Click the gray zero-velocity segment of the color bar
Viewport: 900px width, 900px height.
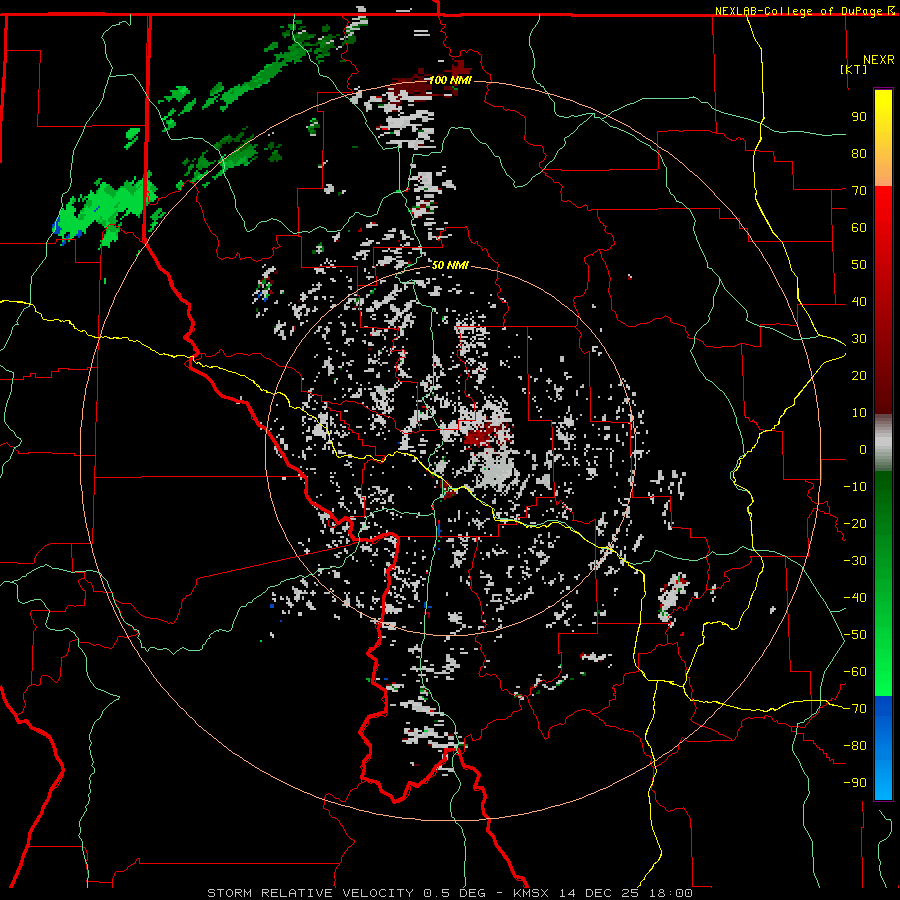point(883,442)
